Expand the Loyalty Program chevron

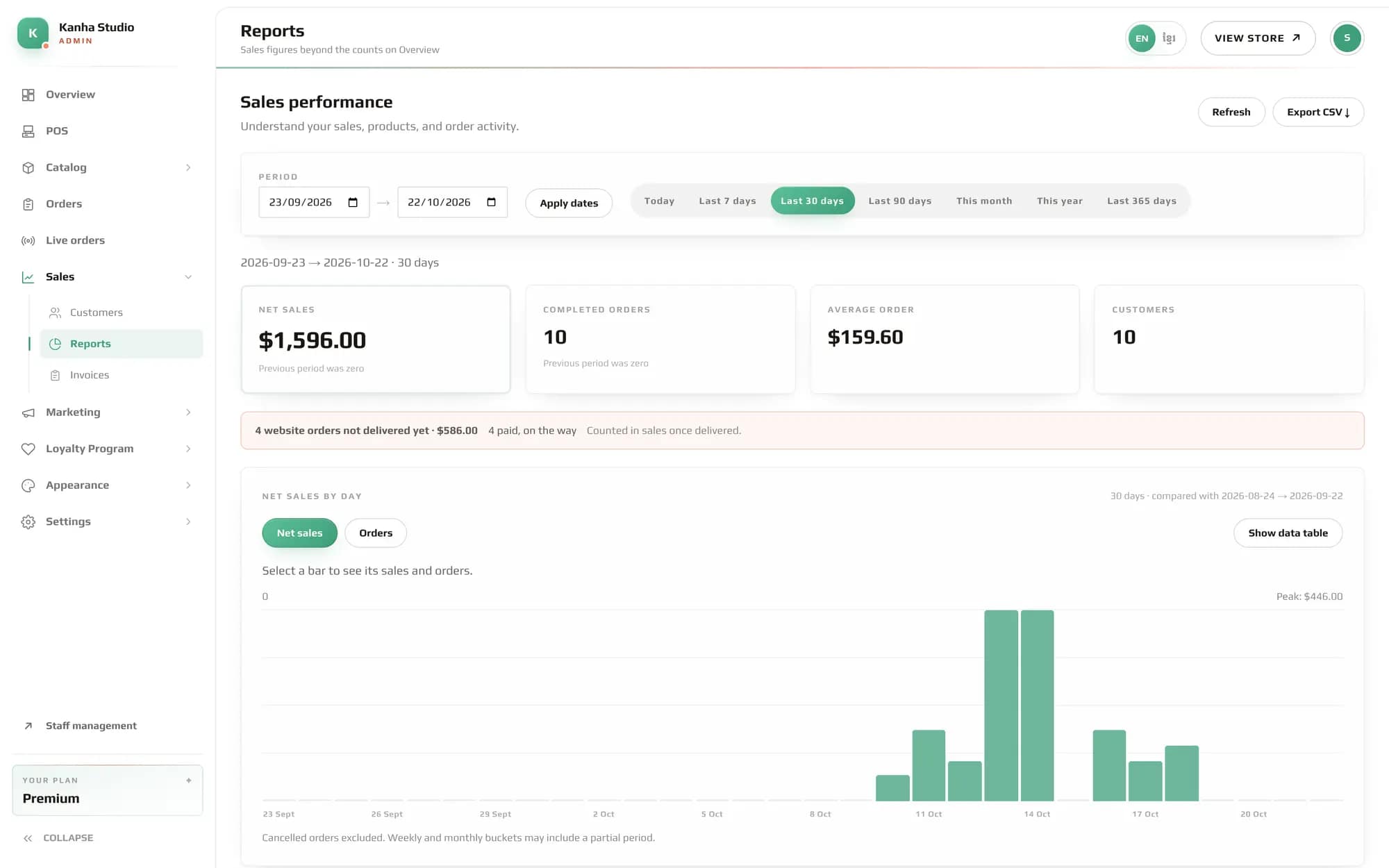(x=188, y=449)
